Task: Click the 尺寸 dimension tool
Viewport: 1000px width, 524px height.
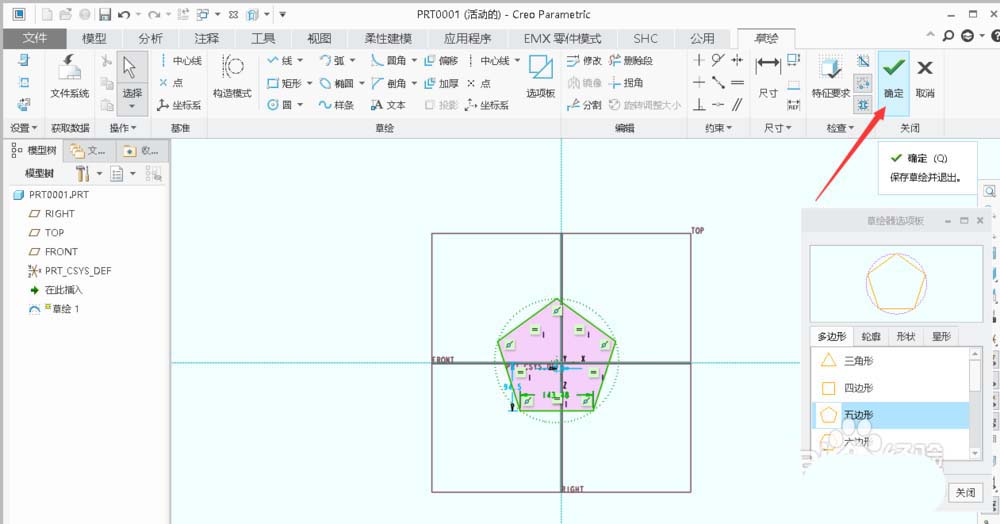Action: point(768,77)
